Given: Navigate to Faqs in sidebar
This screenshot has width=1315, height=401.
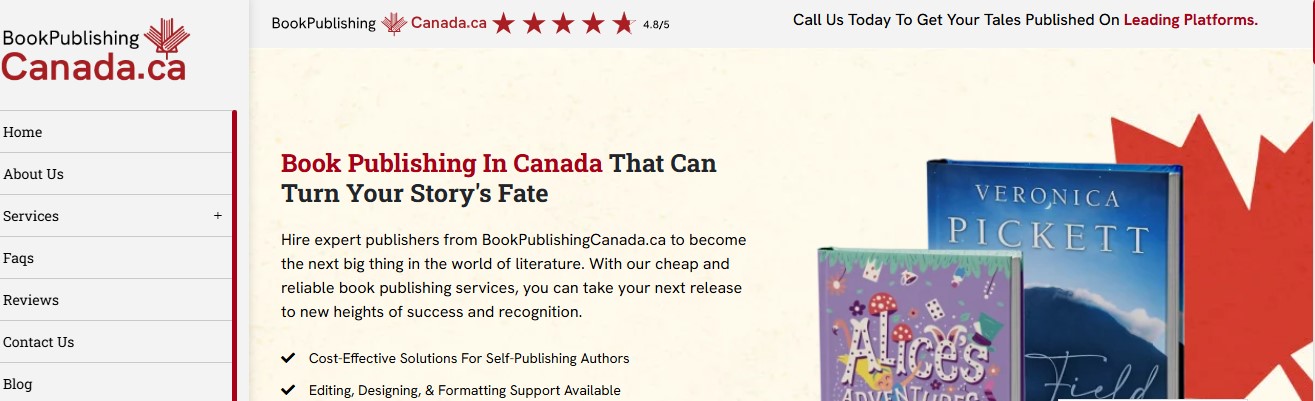Looking at the screenshot, I should coord(18,258).
